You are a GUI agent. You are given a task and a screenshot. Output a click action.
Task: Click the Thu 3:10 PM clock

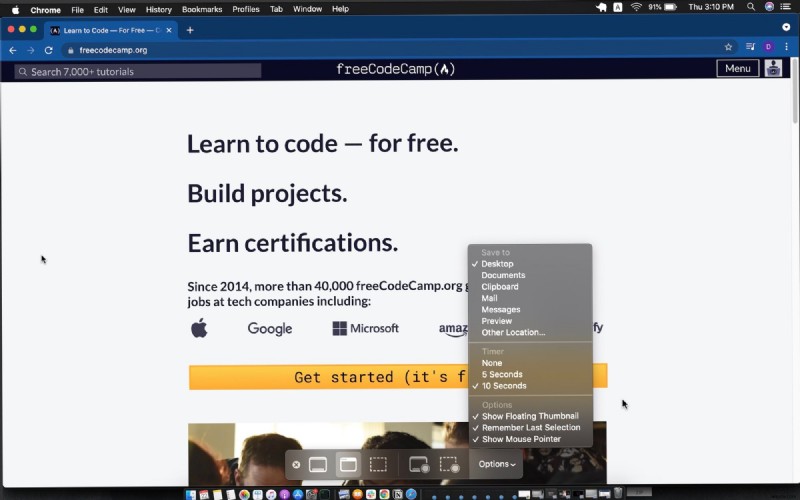(711, 7)
